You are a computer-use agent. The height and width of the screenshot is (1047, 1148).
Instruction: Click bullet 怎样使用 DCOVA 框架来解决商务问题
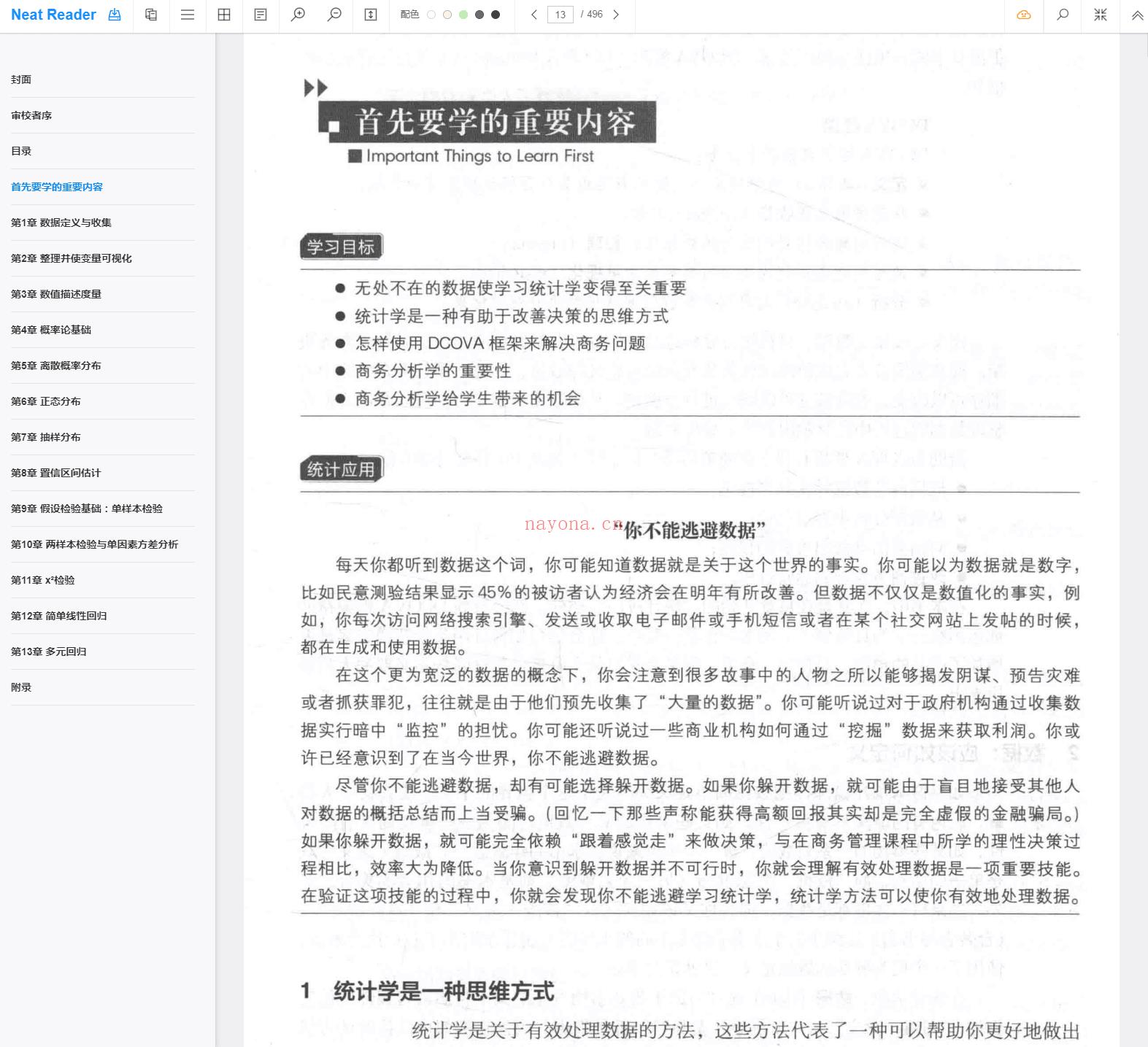click(500, 343)
